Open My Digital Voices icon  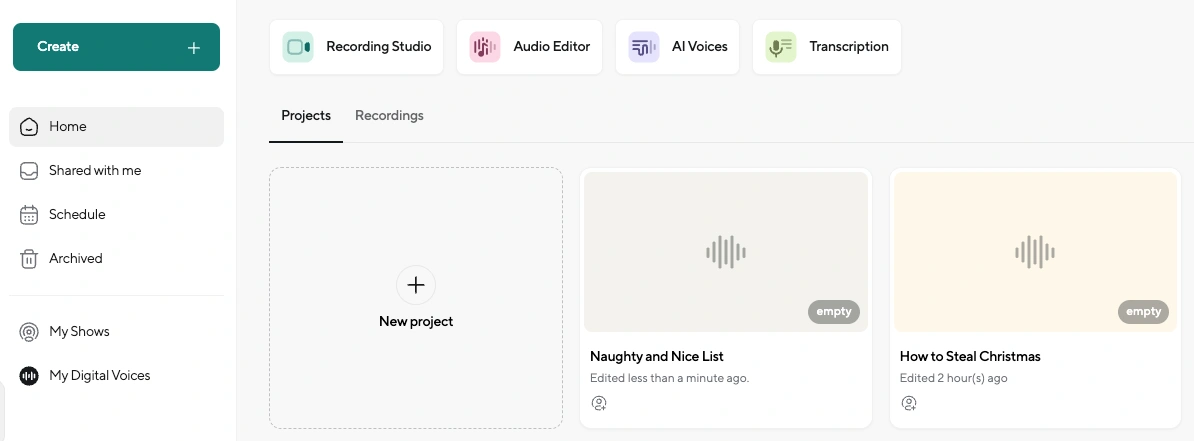[29, 375]
